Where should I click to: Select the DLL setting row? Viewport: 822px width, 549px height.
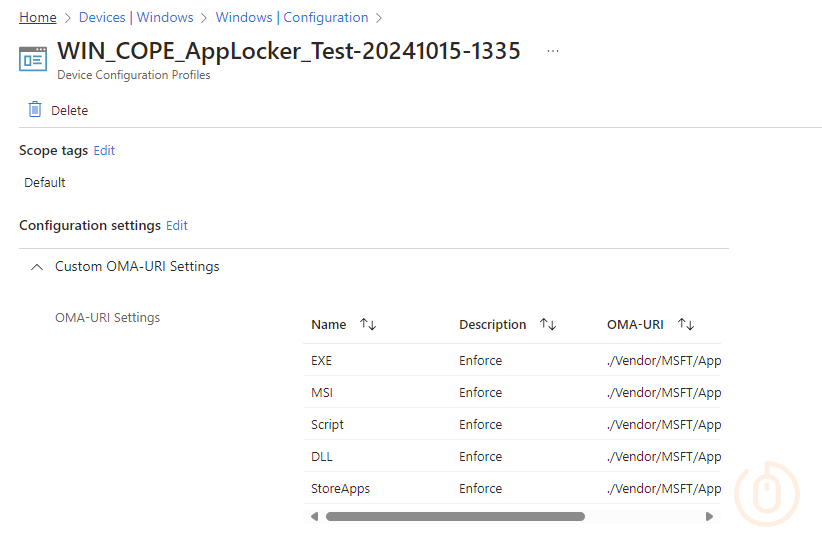pyautogui.click(x=321, y=456)
